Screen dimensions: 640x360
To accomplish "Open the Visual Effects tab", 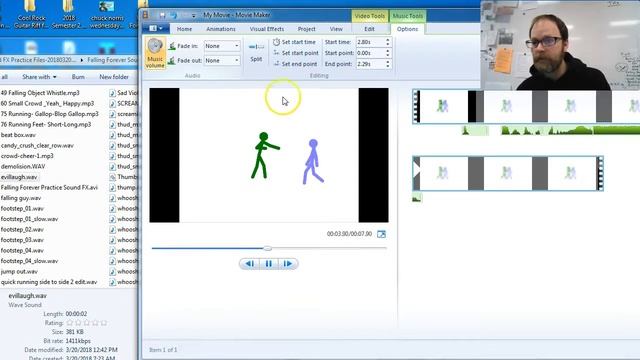I will tap(267, 29).
